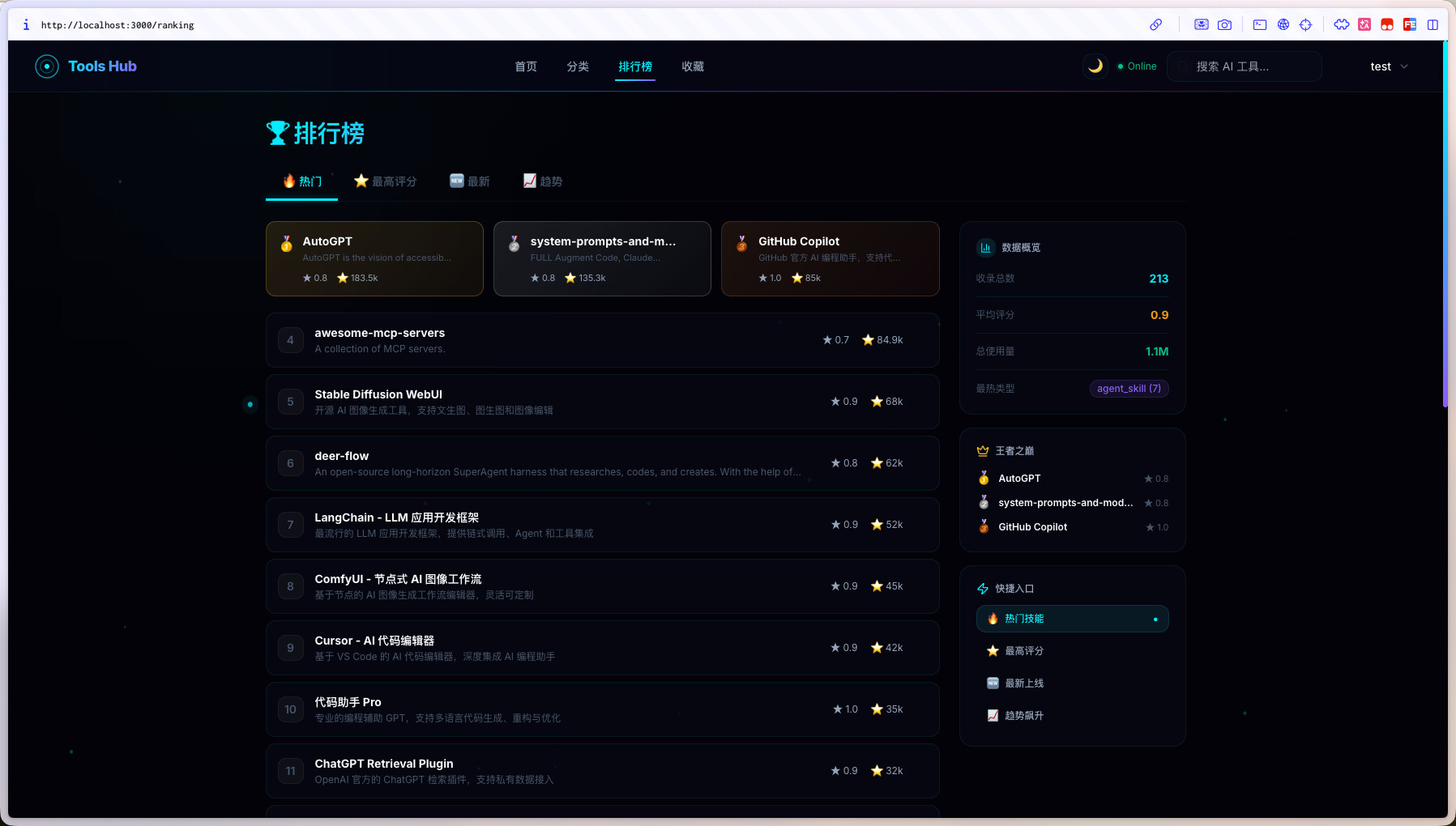Click the star icon beside 最高评分 shortcut
The height and width of the screenshot is (826, 1456).
993,651
